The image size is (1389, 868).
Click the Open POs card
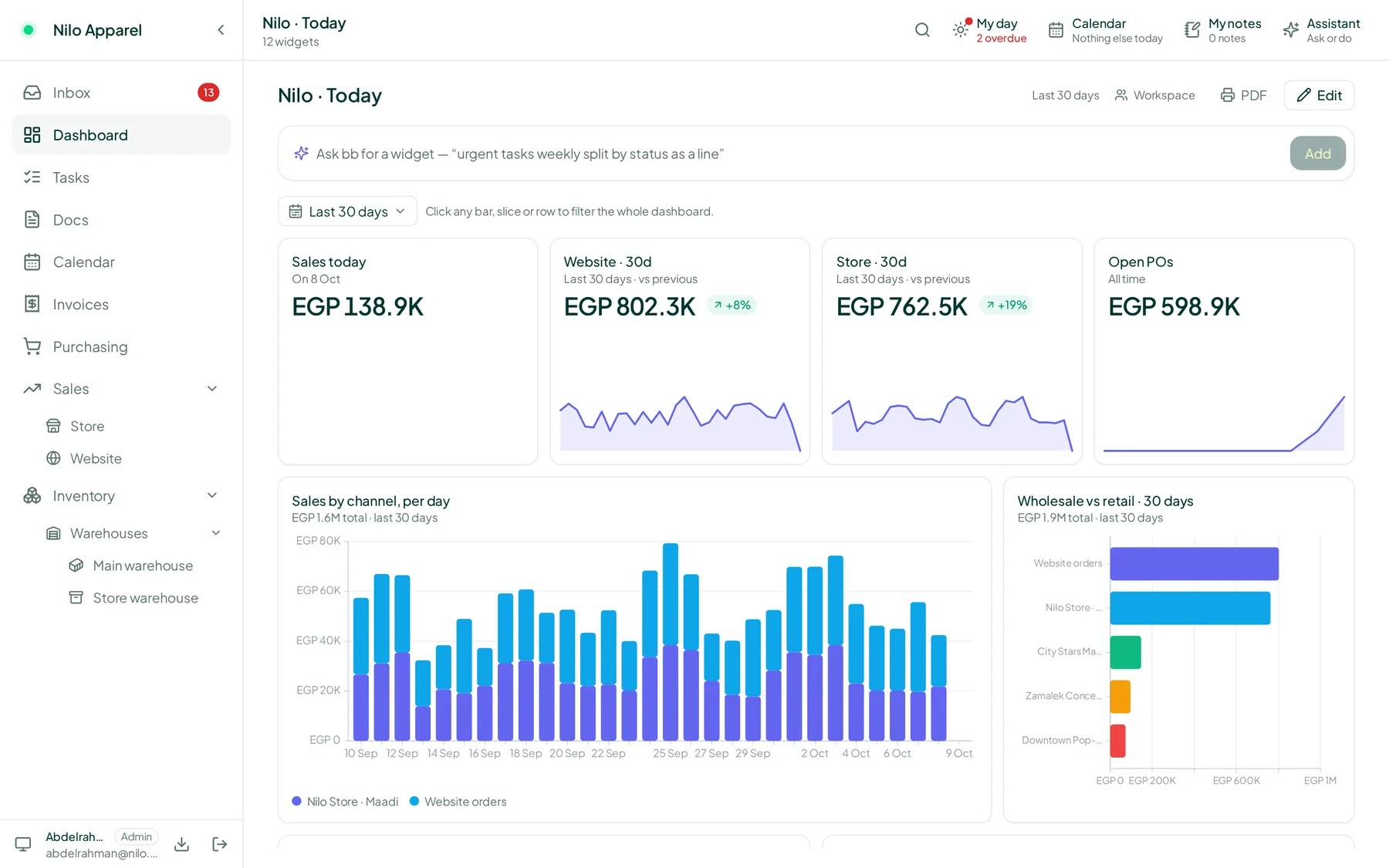pos(1224,351)
